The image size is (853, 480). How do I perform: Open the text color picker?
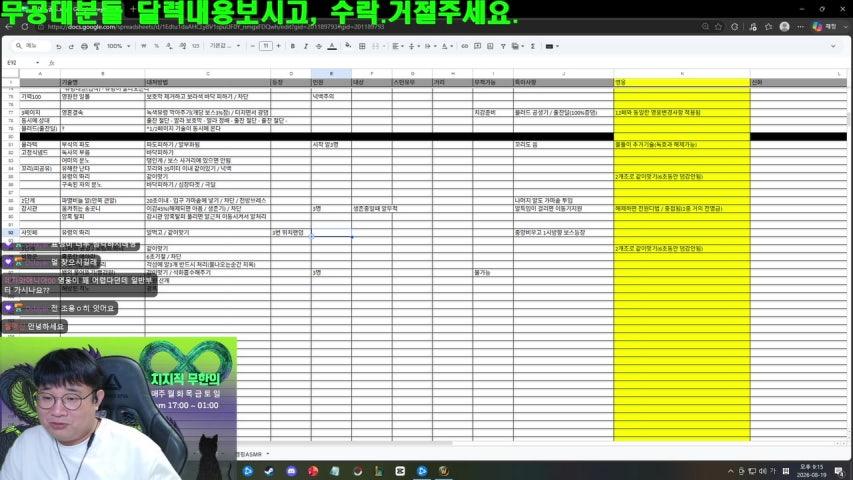point(332,46)
